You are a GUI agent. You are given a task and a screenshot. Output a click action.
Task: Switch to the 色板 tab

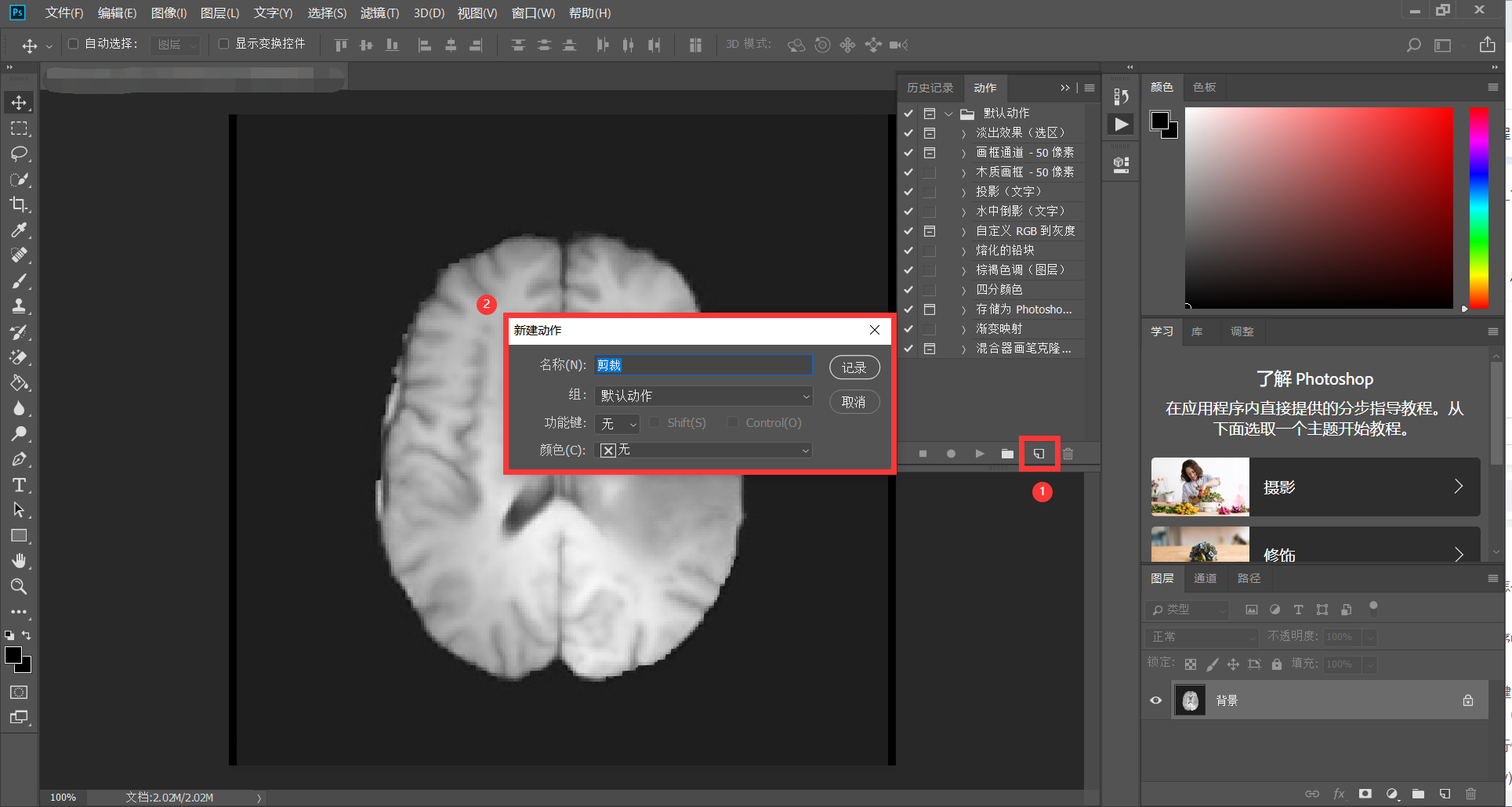[x=1205, y=87]
